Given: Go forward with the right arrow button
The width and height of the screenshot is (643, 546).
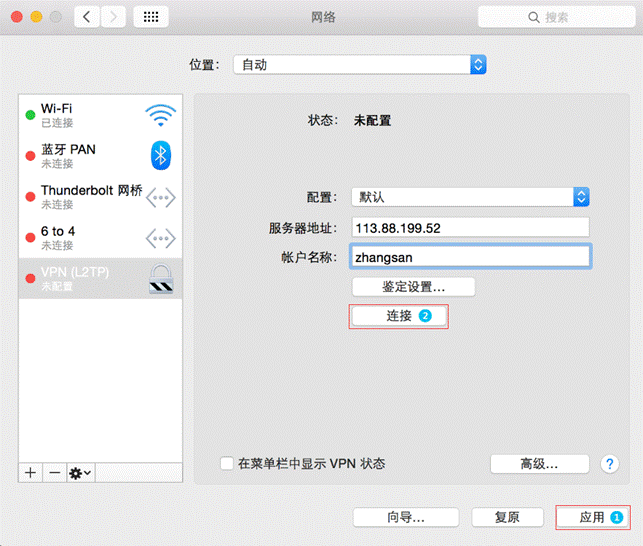Looking at the screenshot, I should 113,17.
